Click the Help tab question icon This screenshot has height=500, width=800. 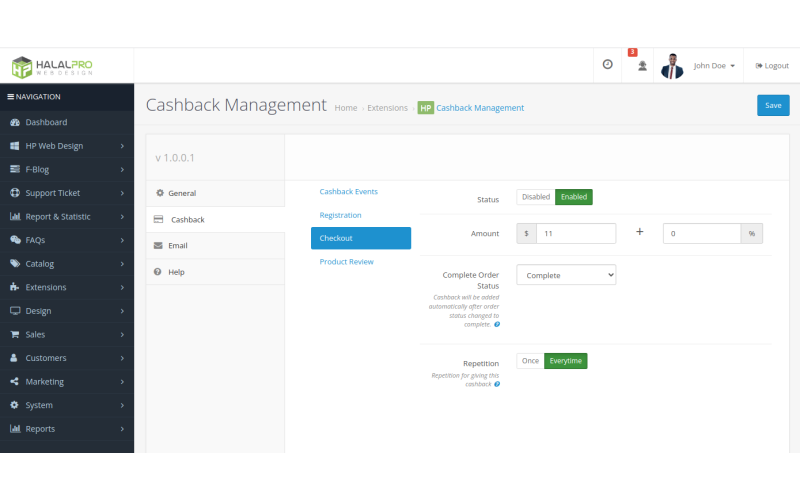(158, 272)
